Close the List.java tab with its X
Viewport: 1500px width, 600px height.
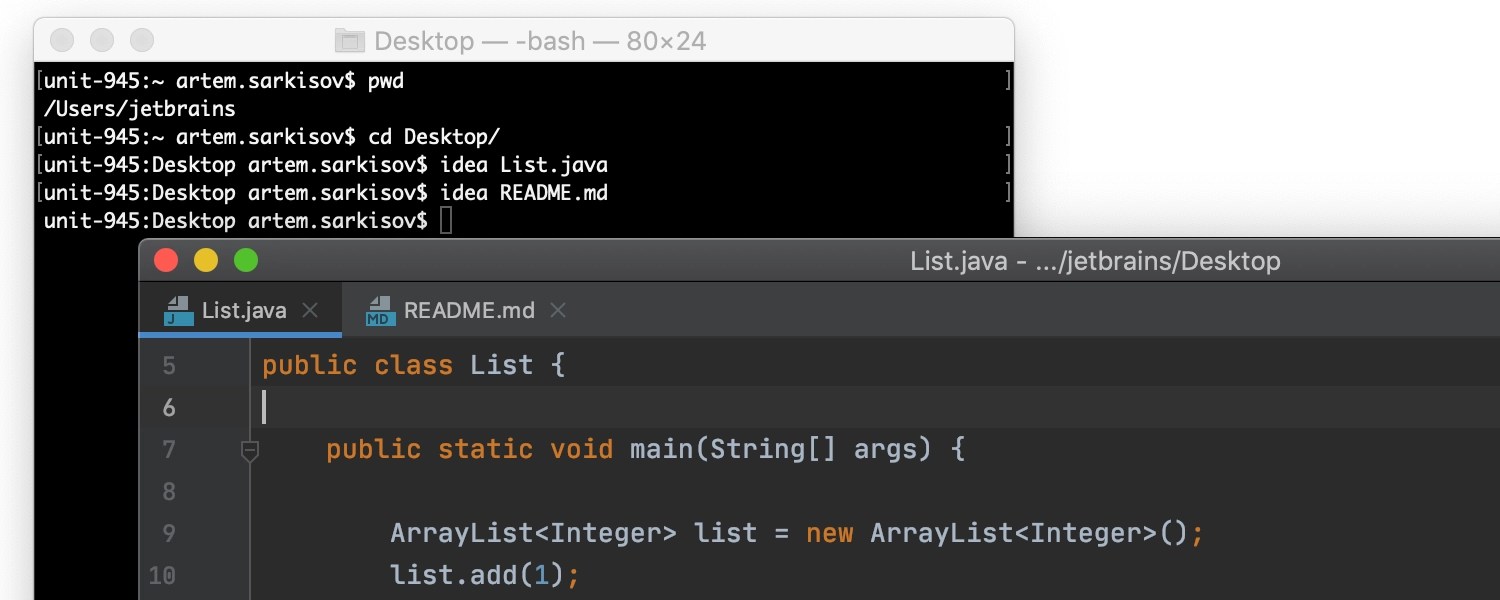[308, 311]
